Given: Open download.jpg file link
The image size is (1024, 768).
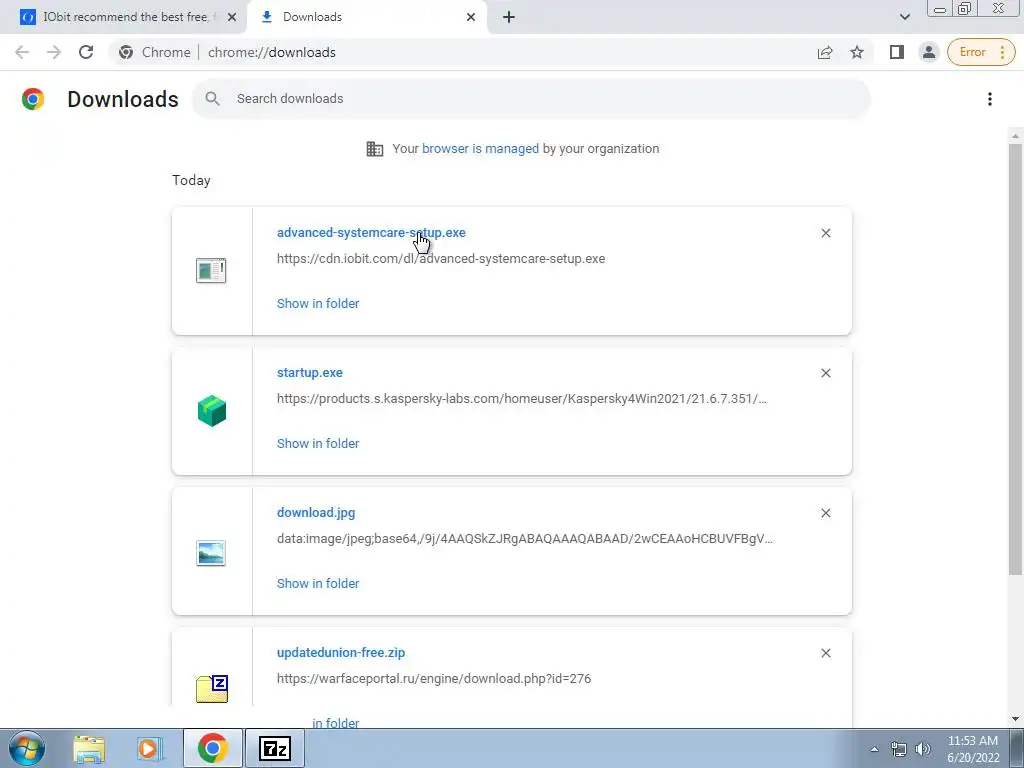Looking at the screenshot, I should click(316, 513).
